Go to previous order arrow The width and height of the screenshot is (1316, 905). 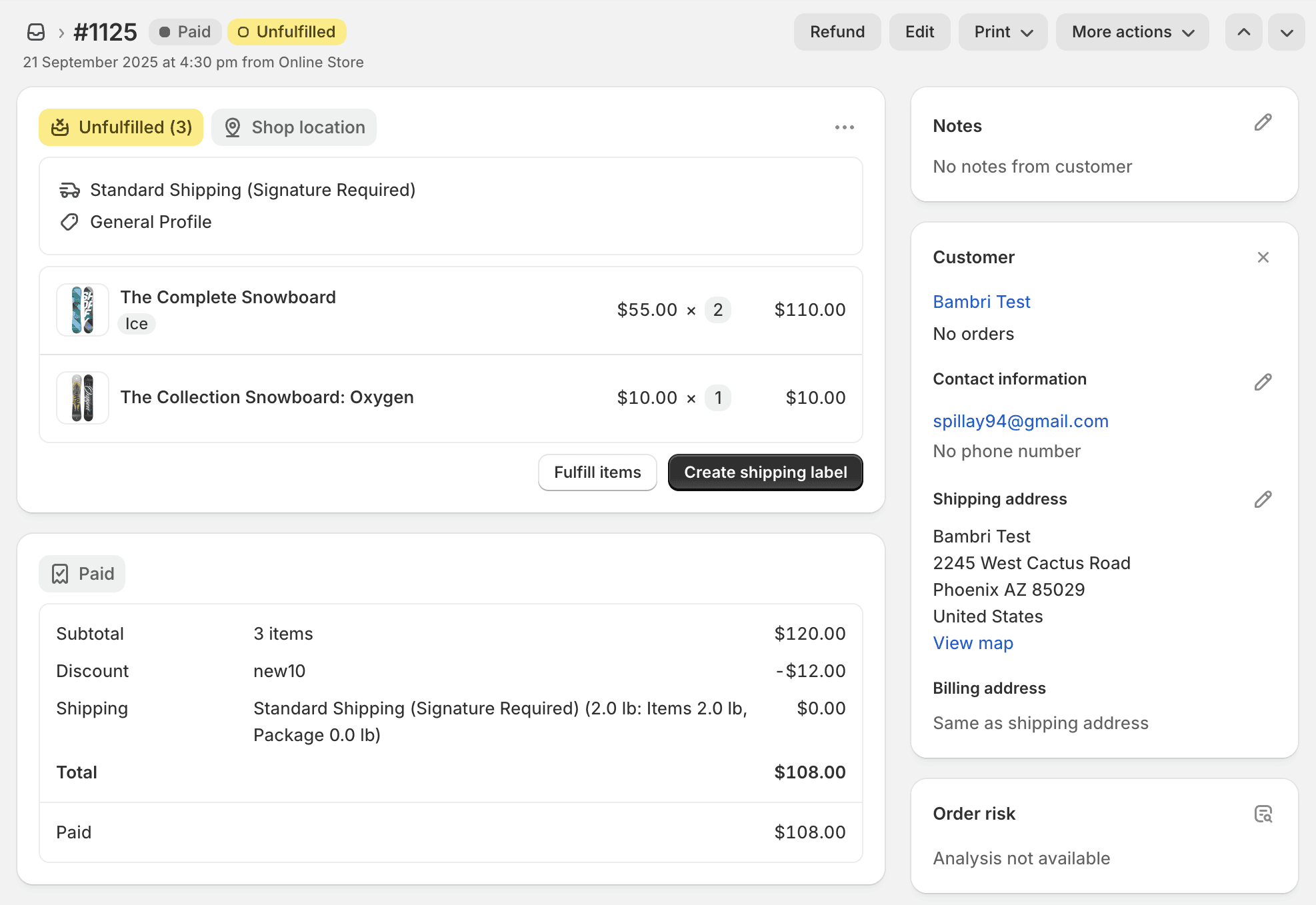(1244, 32)
